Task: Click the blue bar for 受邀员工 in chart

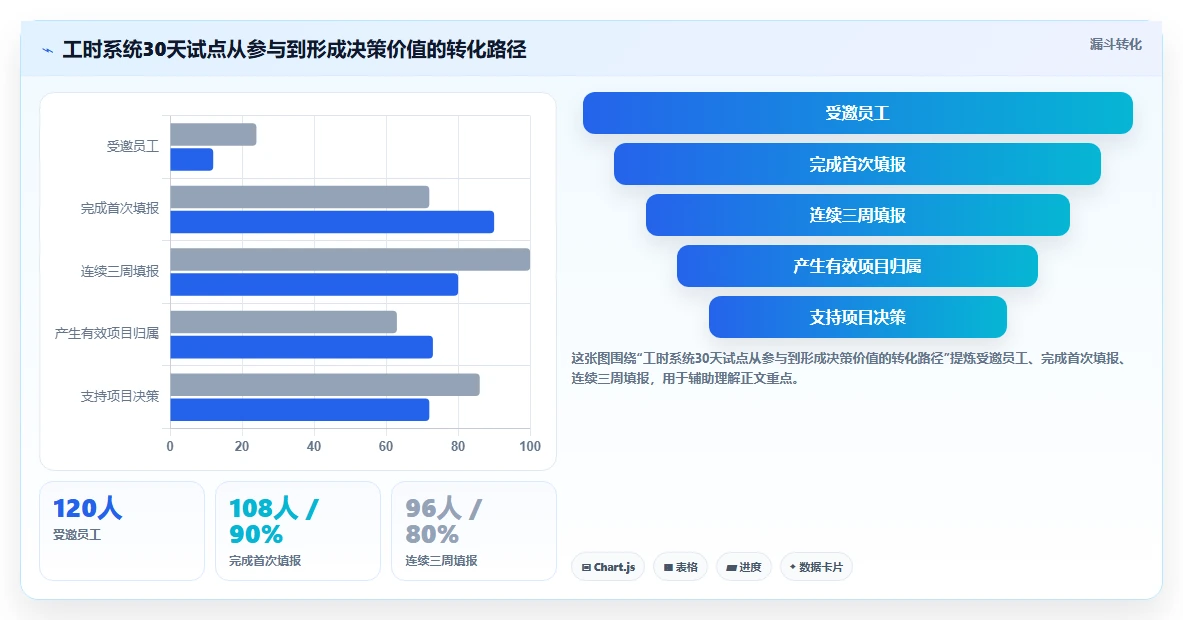Action: point(192,159)
